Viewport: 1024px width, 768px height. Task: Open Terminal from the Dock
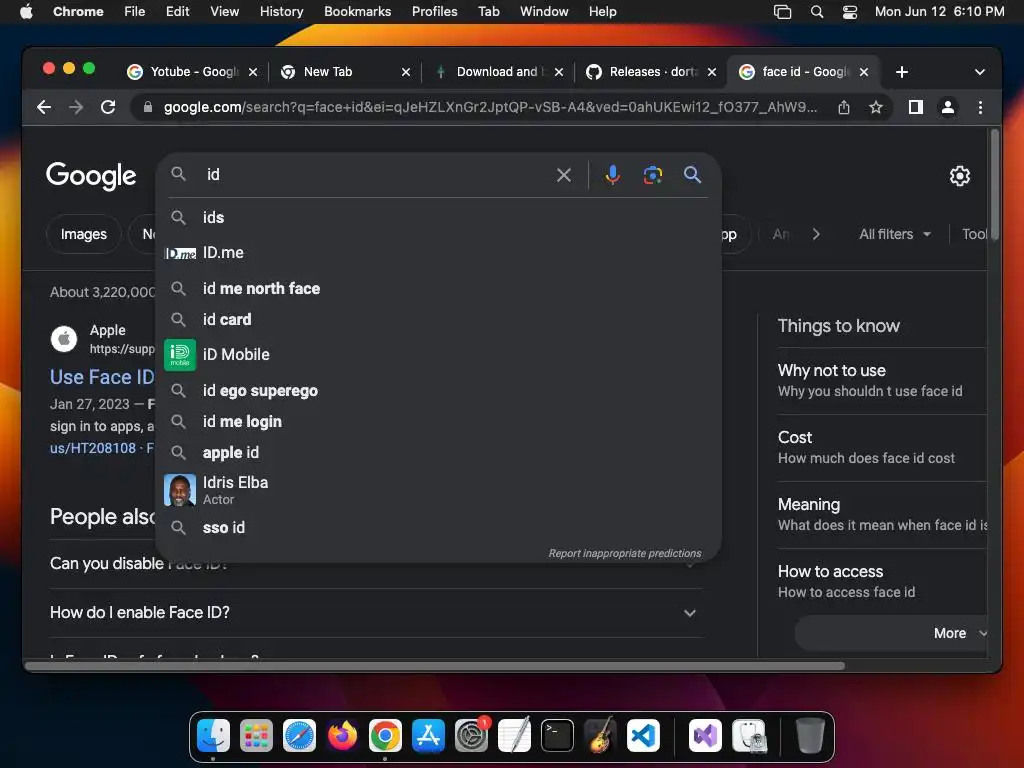(x=557, y=736)
